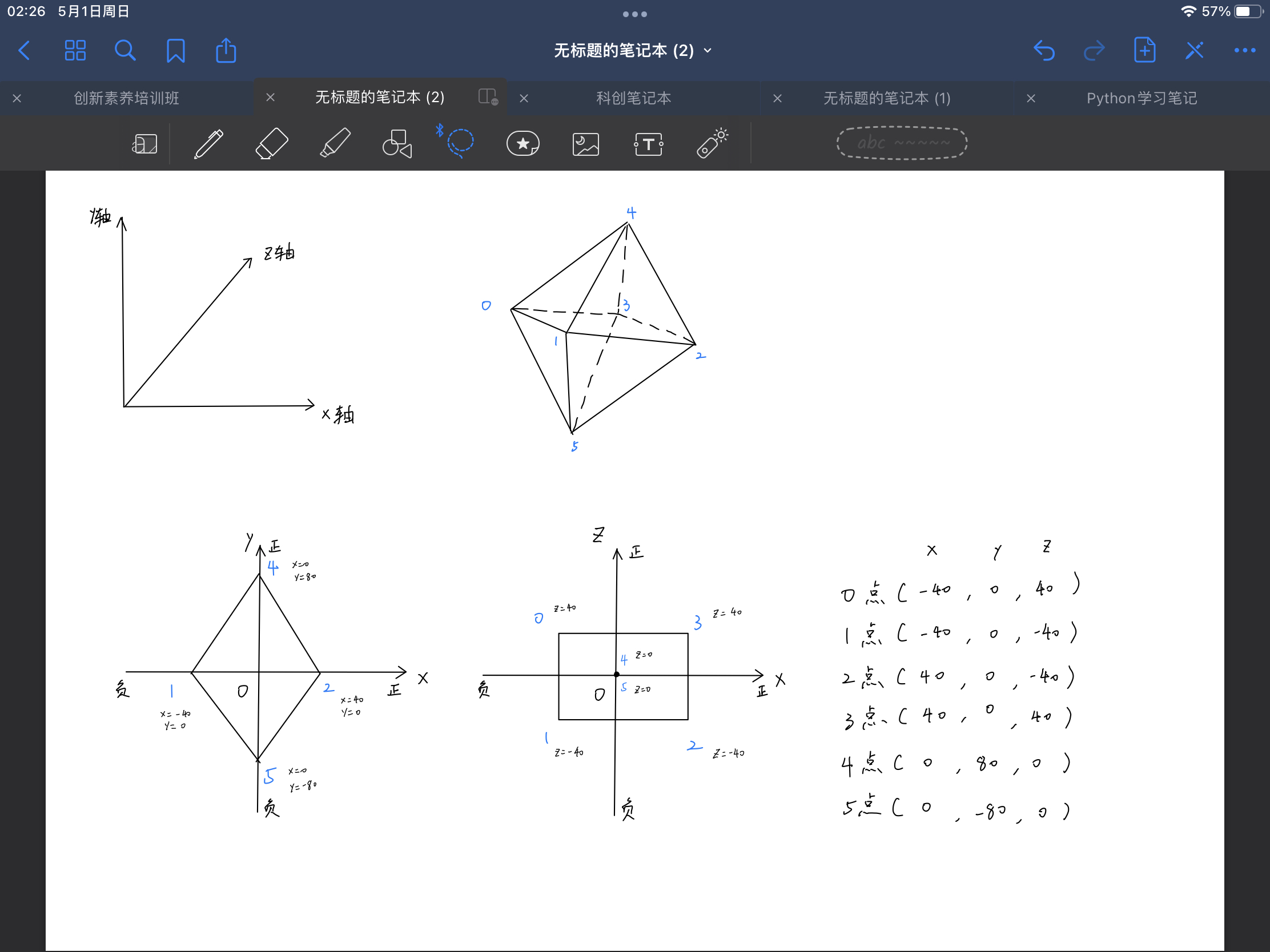Toggle read-only mode with pen-cross icon
This screenshot has height=952, width=1270.
(x=1194, y=51)
